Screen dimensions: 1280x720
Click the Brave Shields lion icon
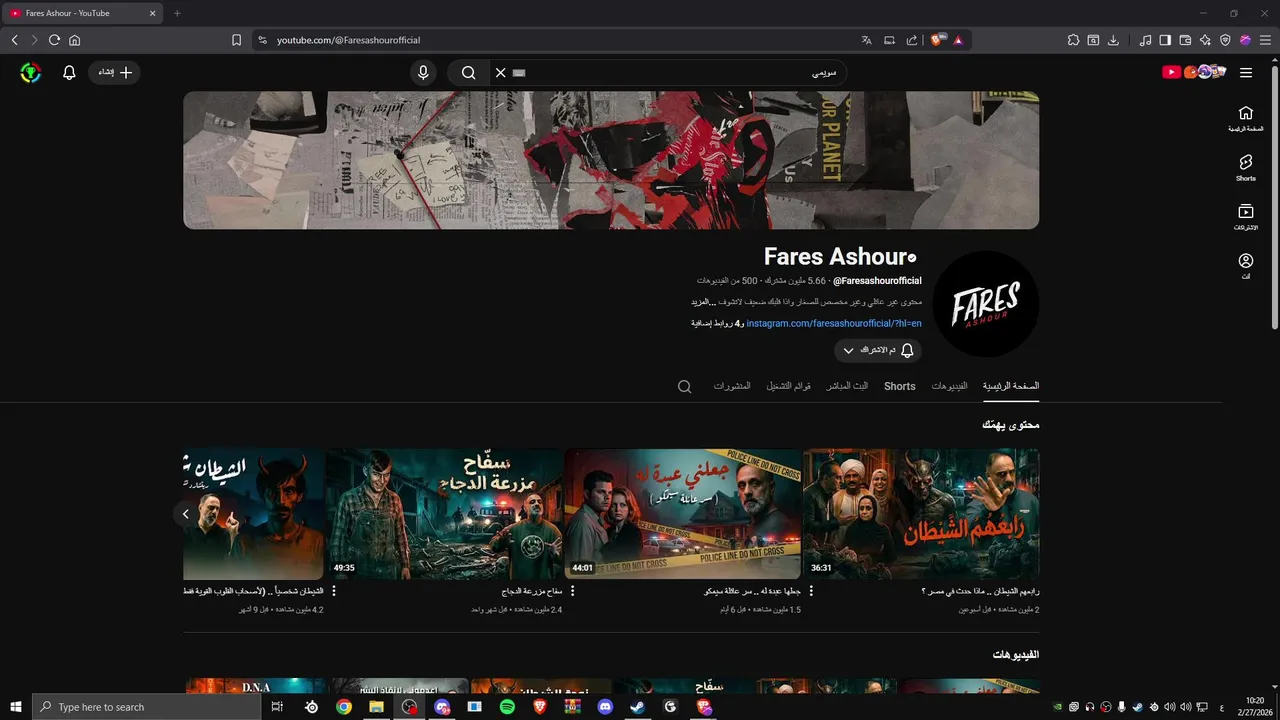point(937,40)
